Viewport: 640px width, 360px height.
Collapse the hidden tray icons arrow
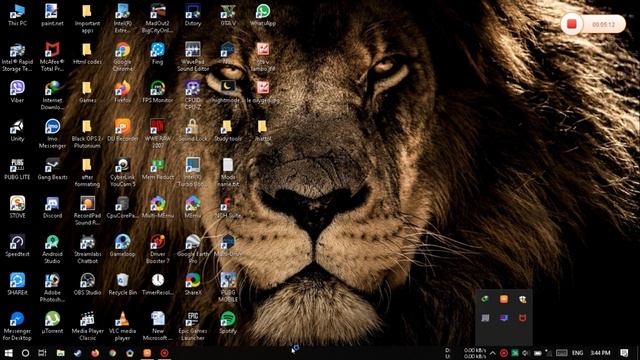coord(493,353)
